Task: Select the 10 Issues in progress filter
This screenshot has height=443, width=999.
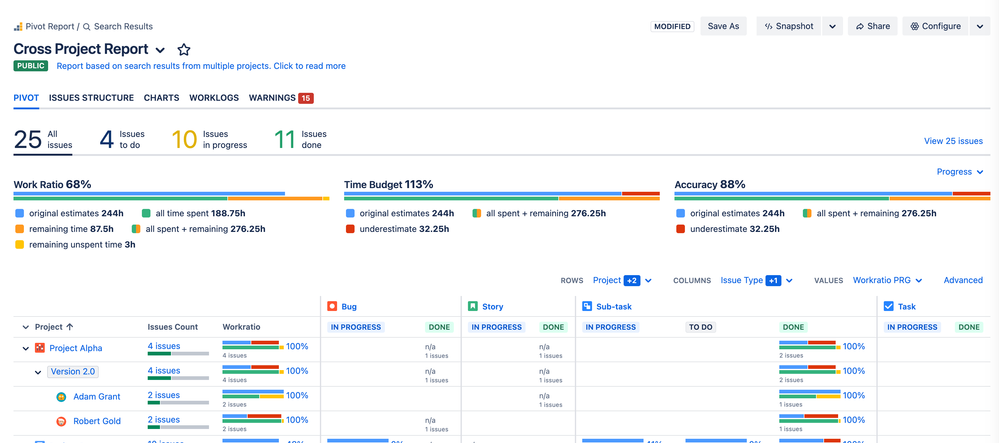Action: point(209,140)
